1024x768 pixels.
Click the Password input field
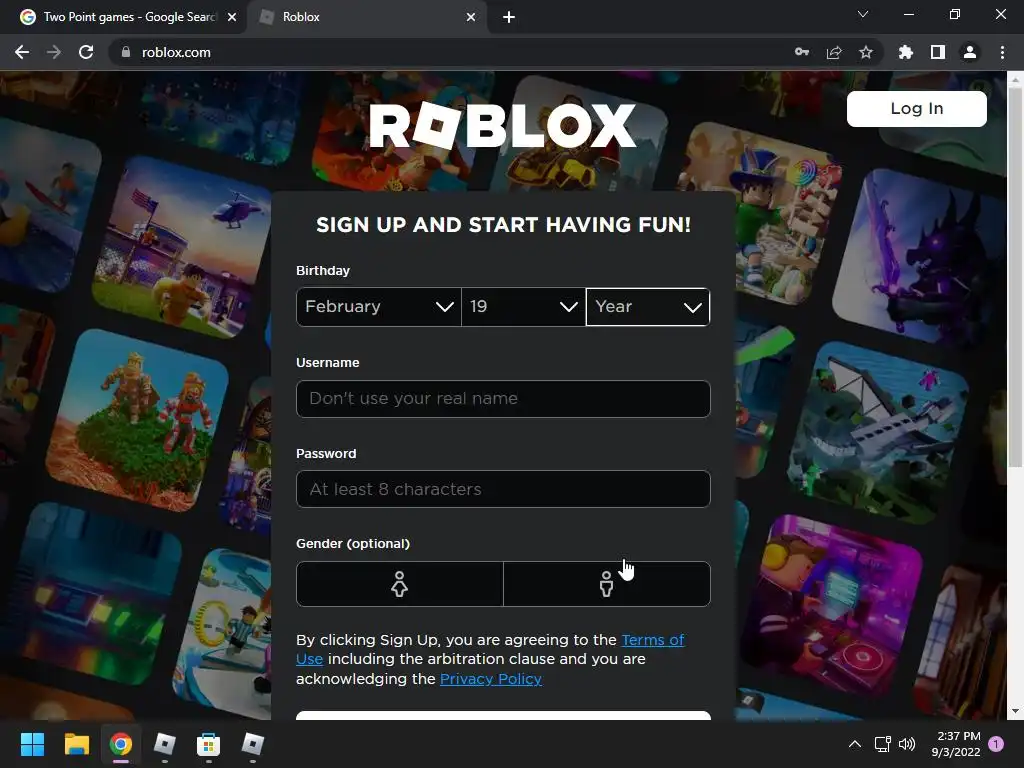pos(503,489)
